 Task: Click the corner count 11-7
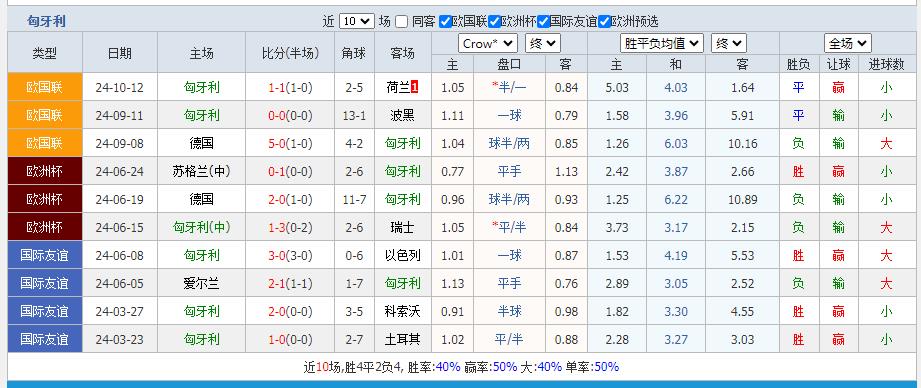click(354, 200)
